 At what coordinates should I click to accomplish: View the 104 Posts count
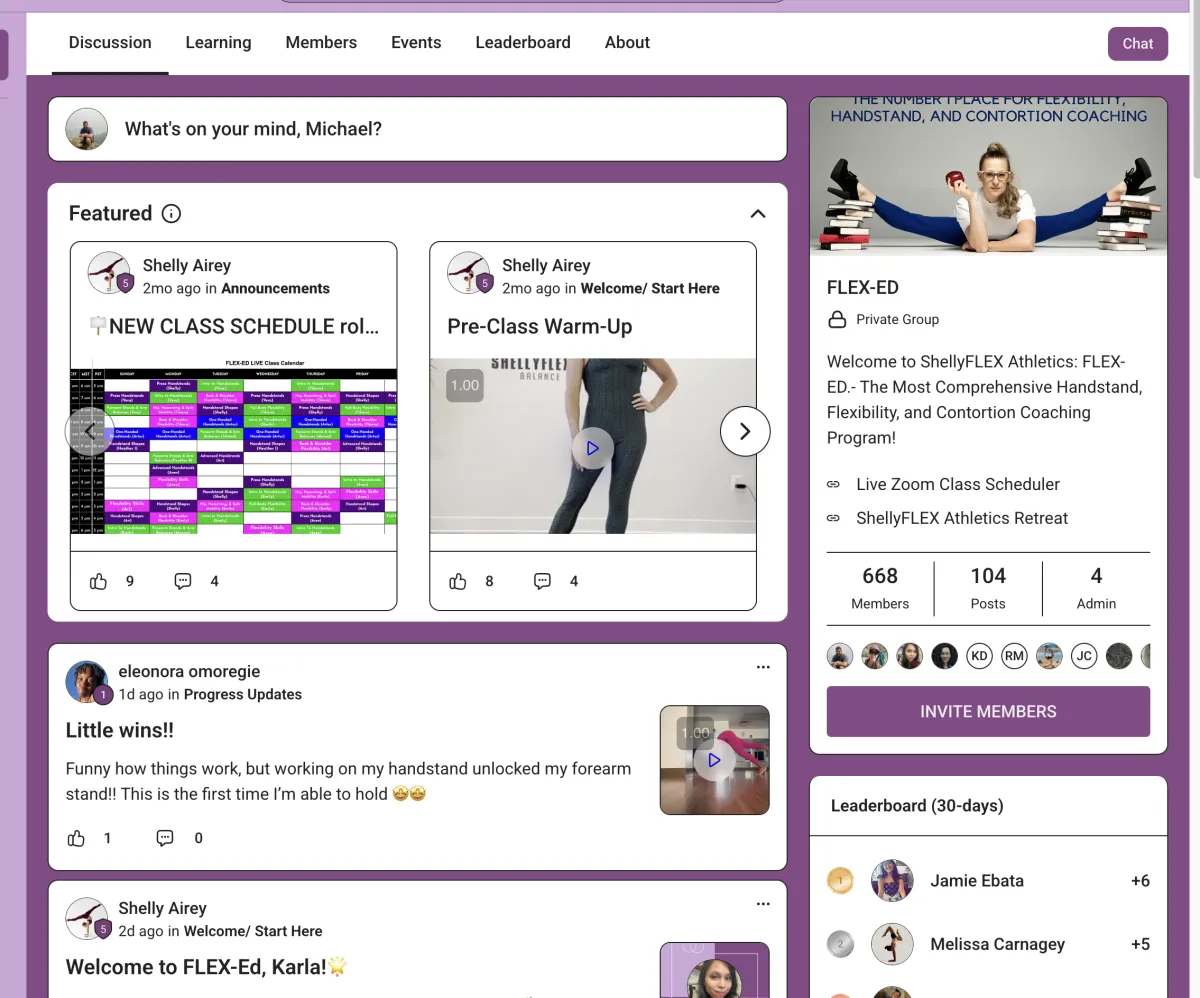click(988, 588)
